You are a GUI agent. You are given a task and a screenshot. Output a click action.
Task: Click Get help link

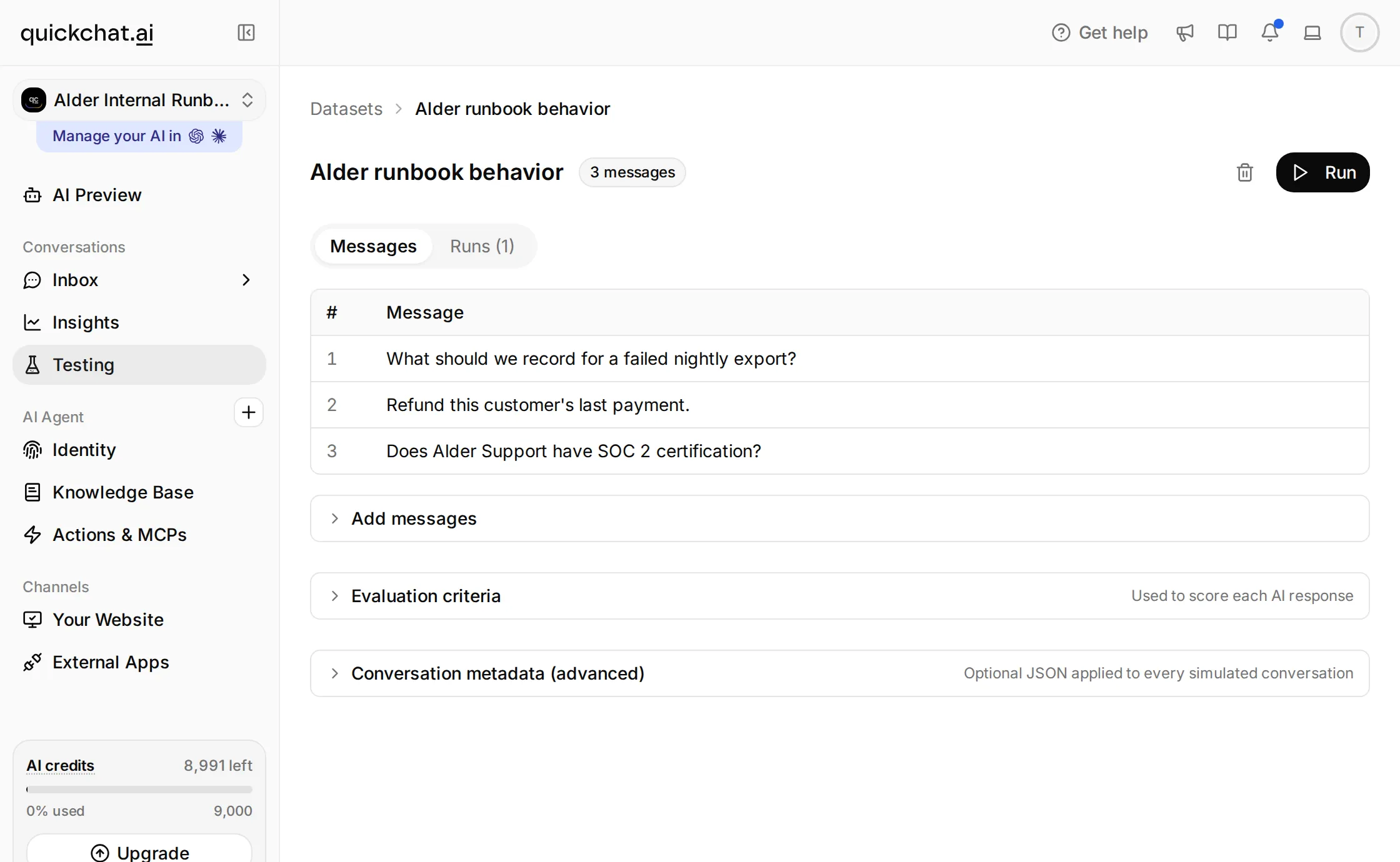coord(1100,32)
